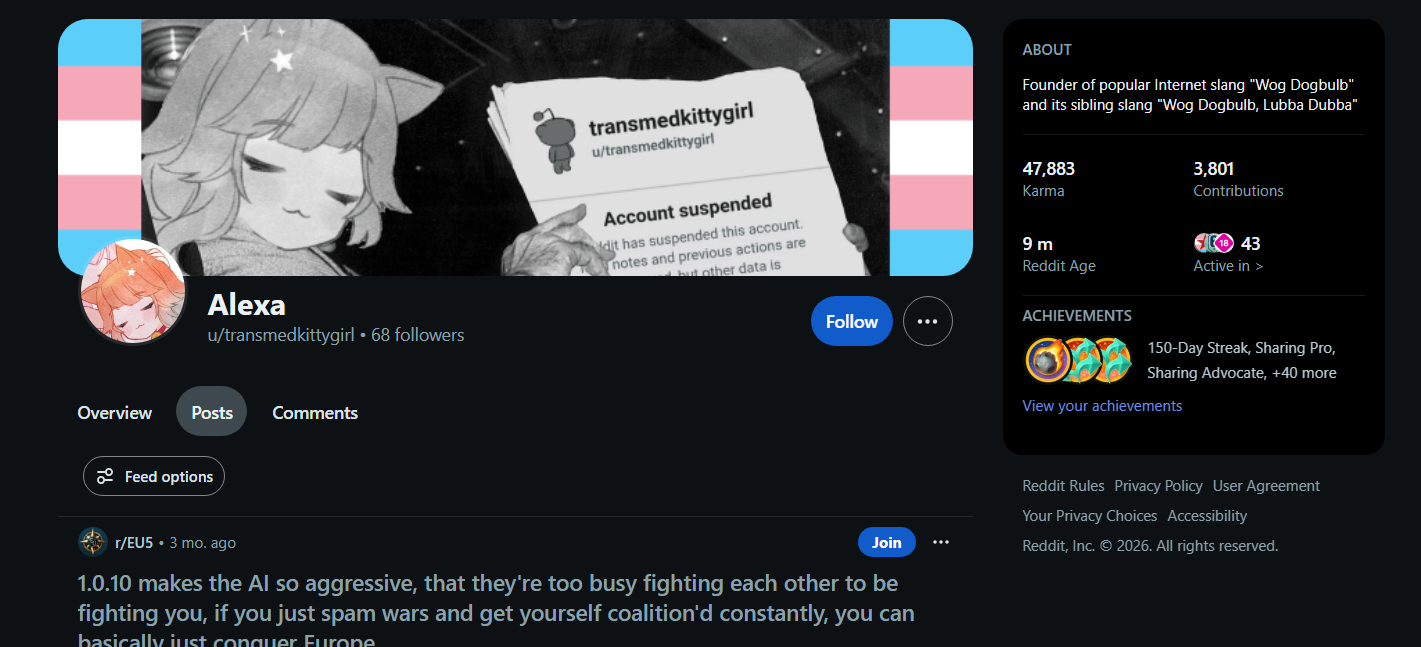
Task: Expand the Active in communities list
Action: [1228, 266]
